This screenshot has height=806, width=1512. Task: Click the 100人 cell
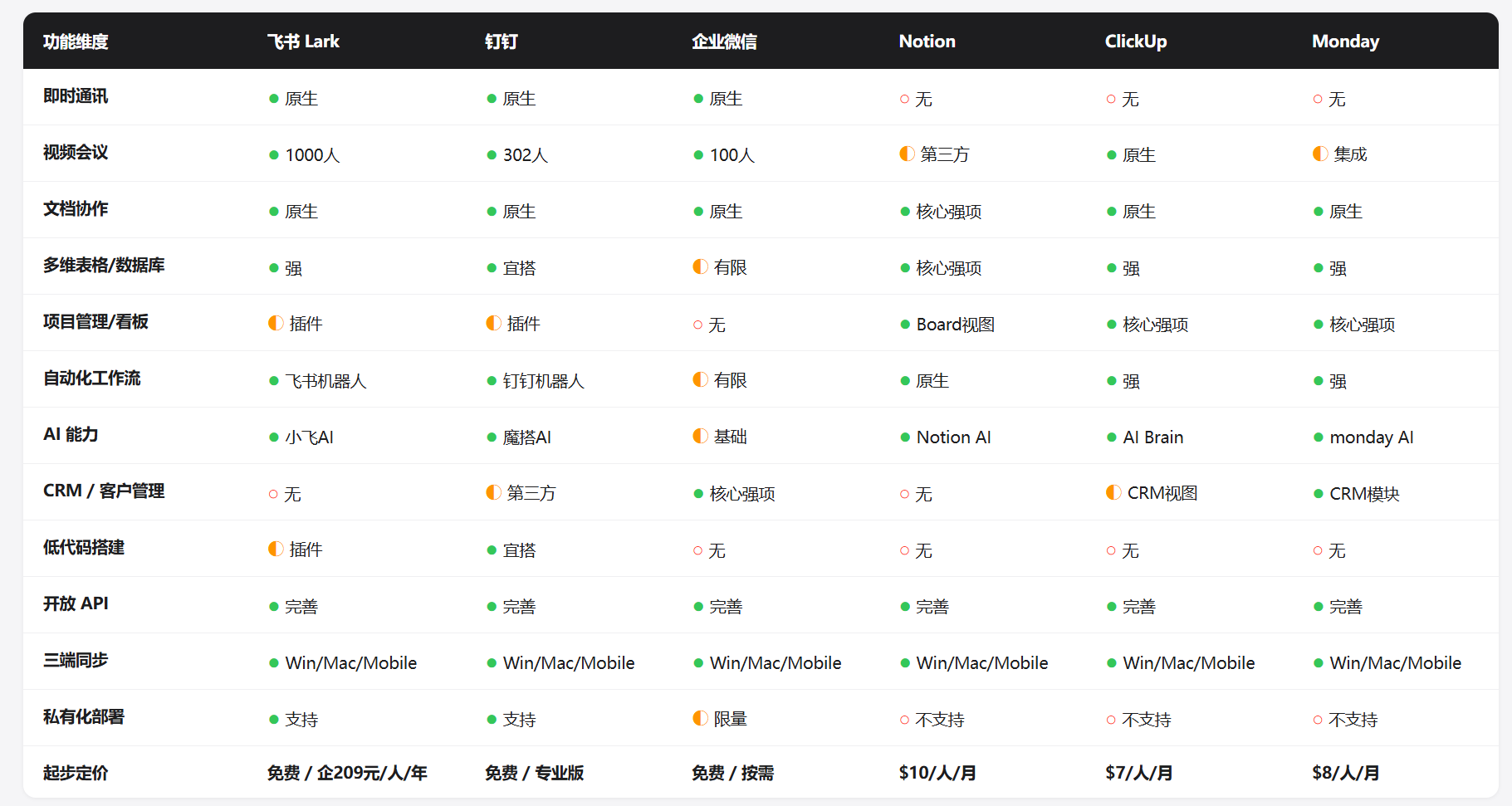[724, 155]
